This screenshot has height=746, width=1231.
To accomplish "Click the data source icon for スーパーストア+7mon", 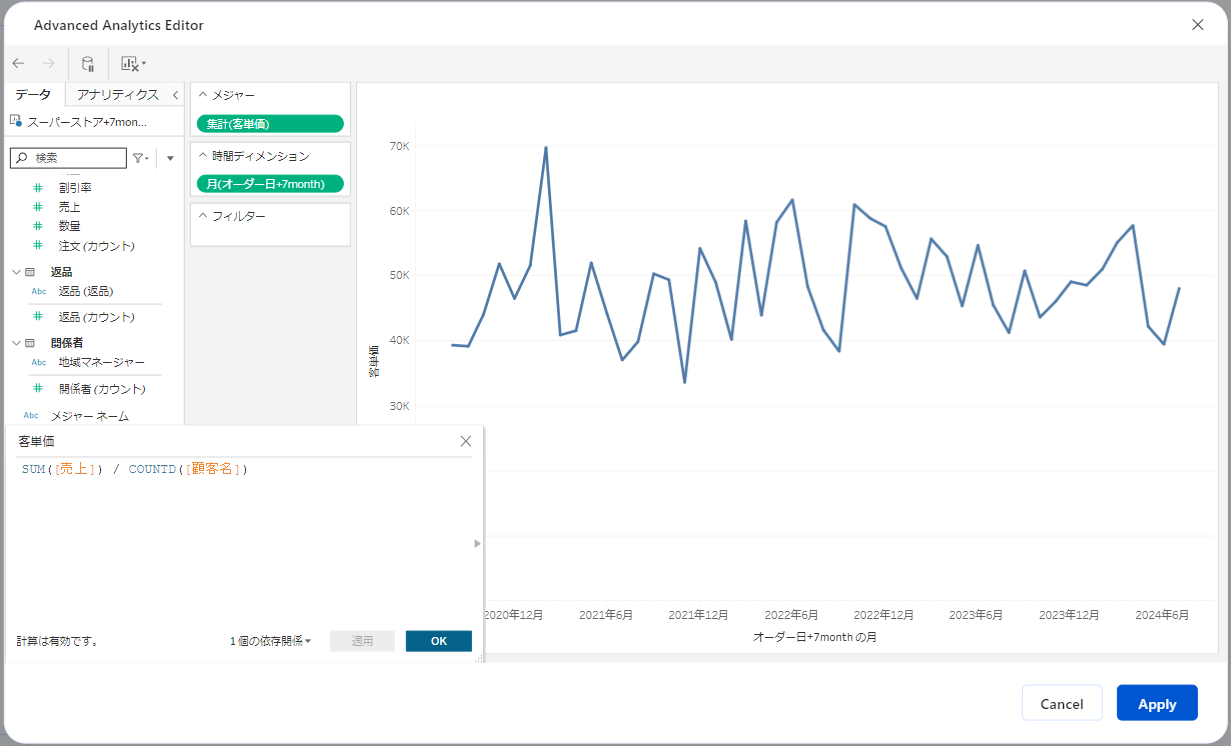I will (x=15, y=121).
